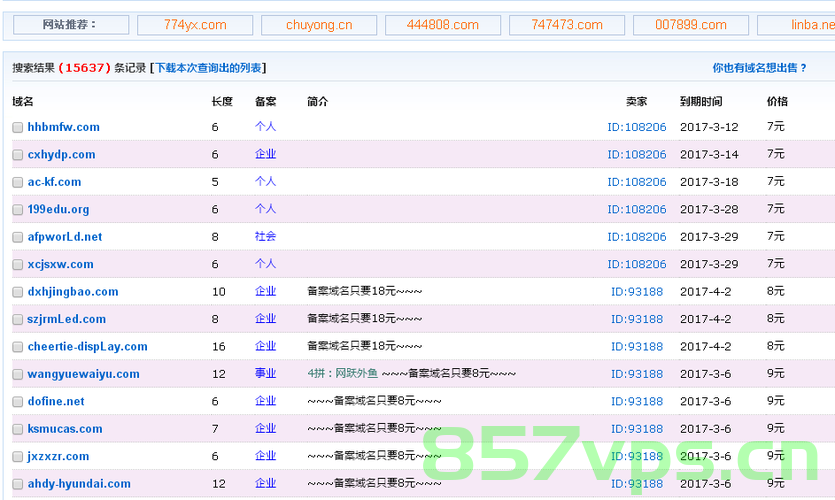Click 个人 record type for hhbmfw.com
Screen dimensions: 835x500
[x=265, y=127]
